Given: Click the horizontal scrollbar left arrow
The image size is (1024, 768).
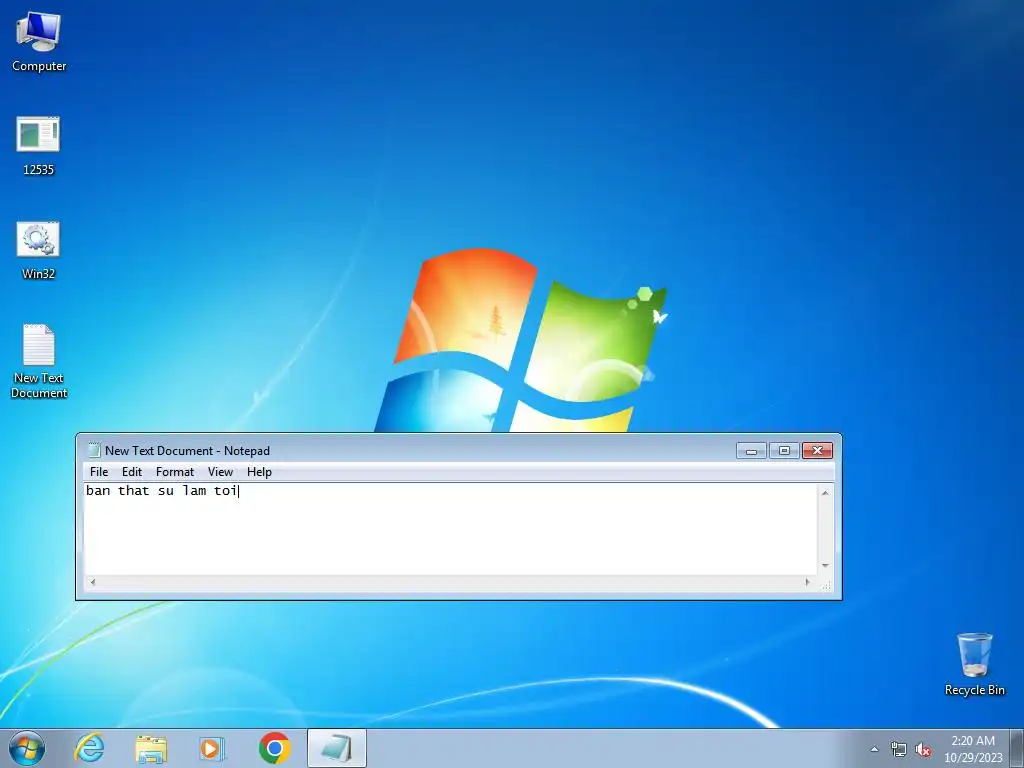Looking at the screenshot, I should point(93,582).
